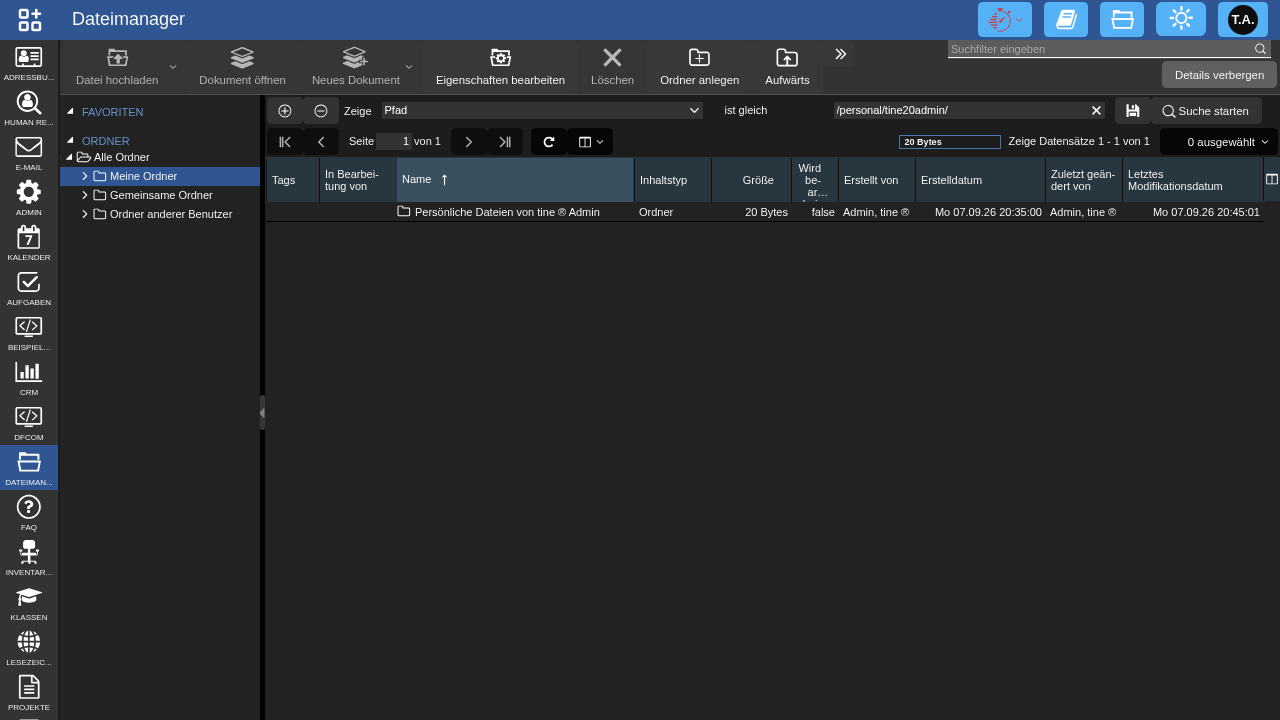The image size is (1280, 720).
Task: Open the Pfad filter field dropdown
Action: [695, 110]
